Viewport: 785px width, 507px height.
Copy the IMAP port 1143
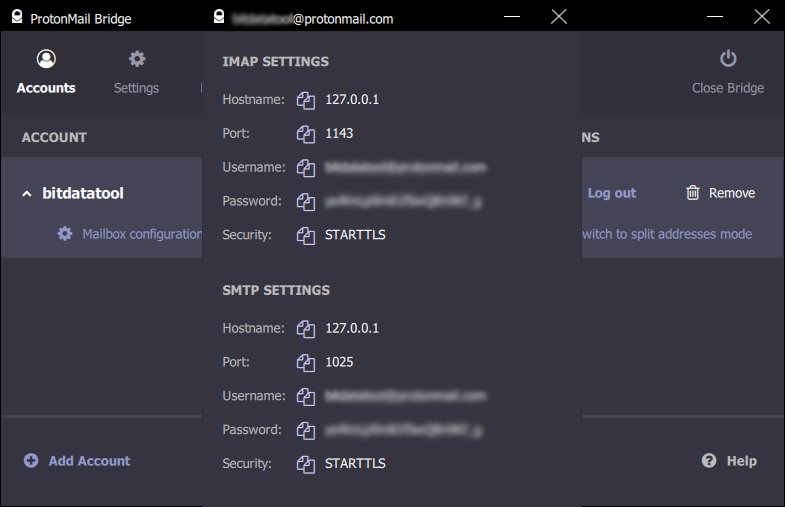click(305, 134)
